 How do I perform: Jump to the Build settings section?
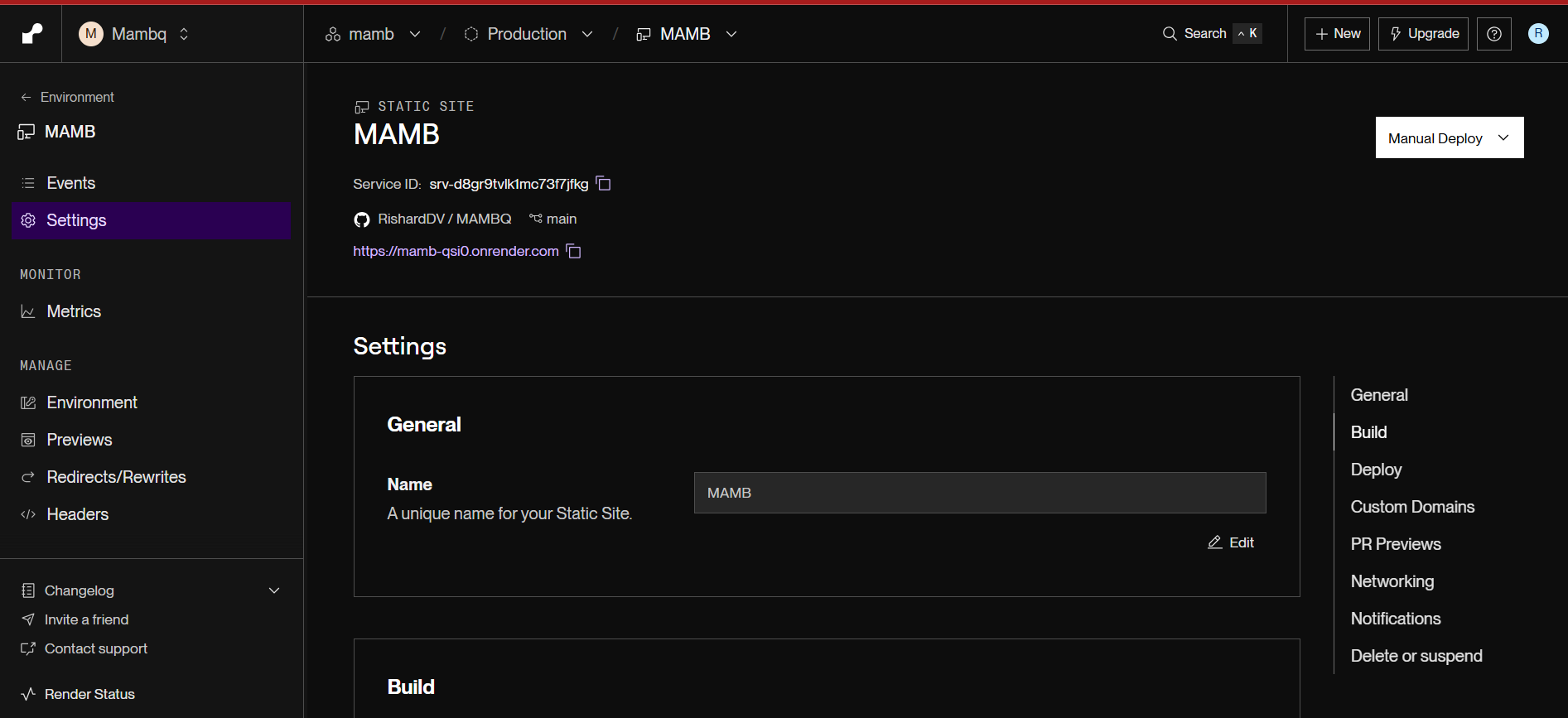(1368, 432)
